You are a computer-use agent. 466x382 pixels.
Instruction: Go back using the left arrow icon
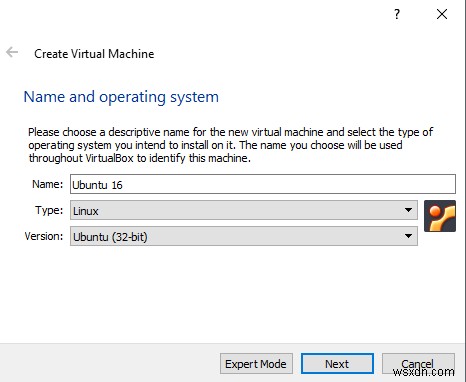click(x=12, y=52)
